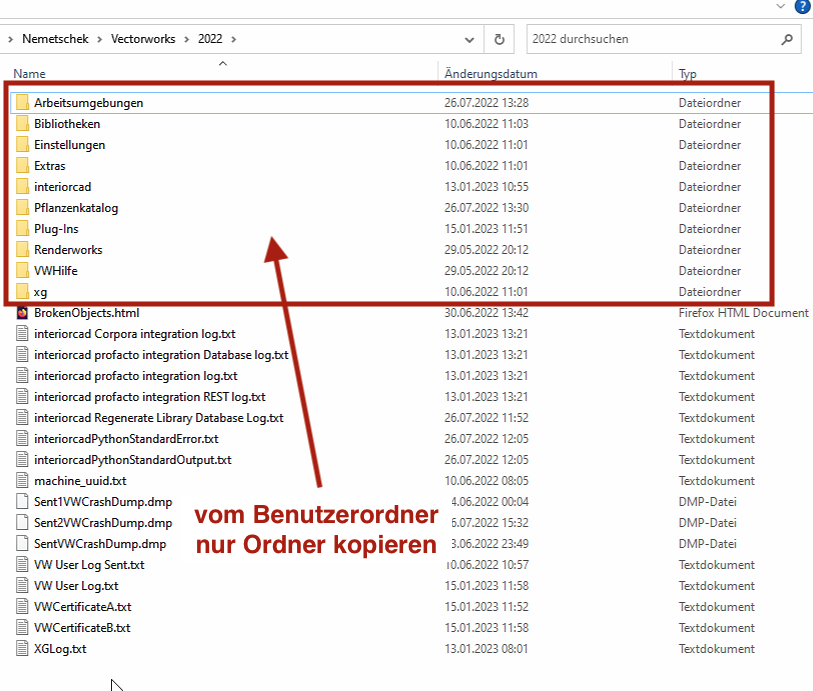Image resolution: width=813 pixels, height=691 pixels.
Task: Expand the chevron after 2022 breadcrumb
Action: (233, 40)
